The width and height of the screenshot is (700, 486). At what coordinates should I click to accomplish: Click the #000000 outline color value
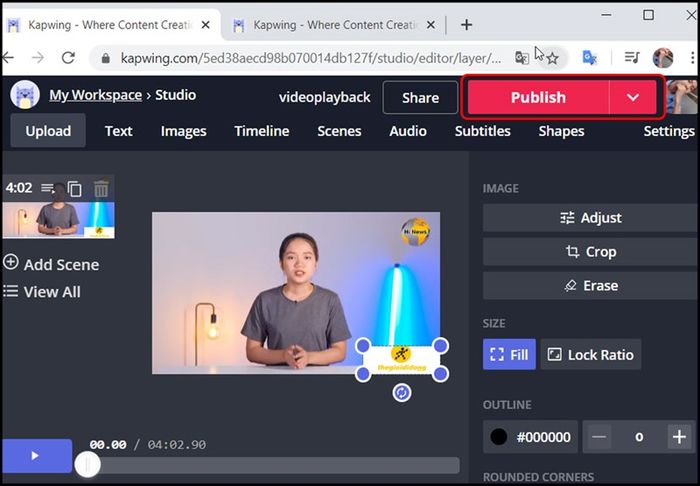click(543, 437)
